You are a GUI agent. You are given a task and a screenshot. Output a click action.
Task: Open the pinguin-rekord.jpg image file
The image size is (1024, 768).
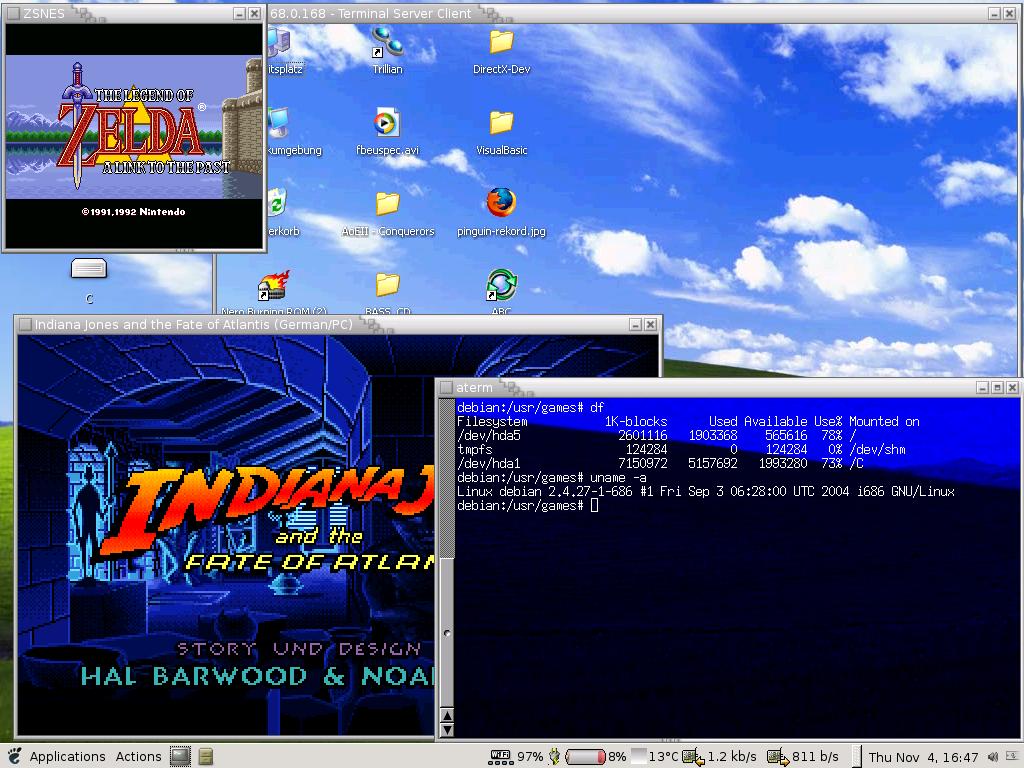[501, 204]
